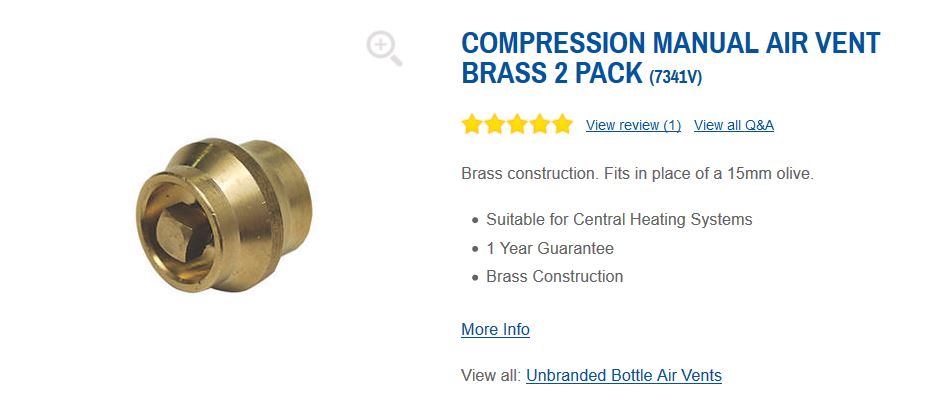Open the View all Q&A link
932x411 pixels.
click(x=733, y=125)
